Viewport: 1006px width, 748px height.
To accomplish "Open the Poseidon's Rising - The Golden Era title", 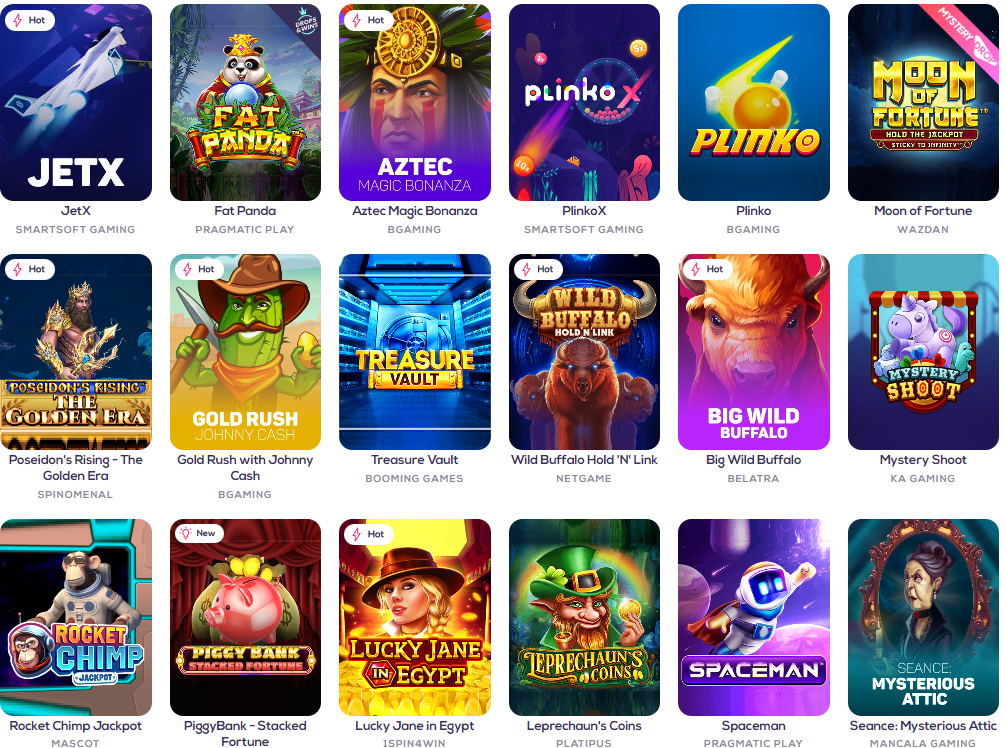I will (x=76, y=468).
